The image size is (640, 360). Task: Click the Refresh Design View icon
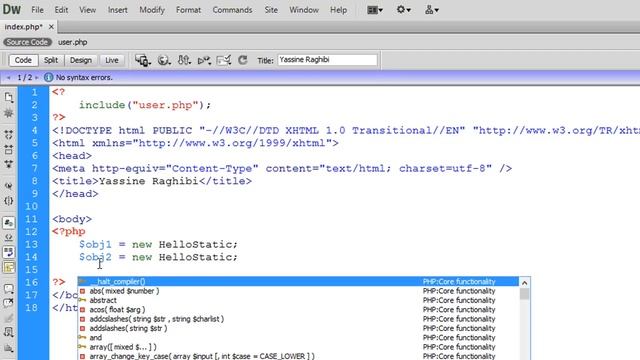click(x=243, y=60)
